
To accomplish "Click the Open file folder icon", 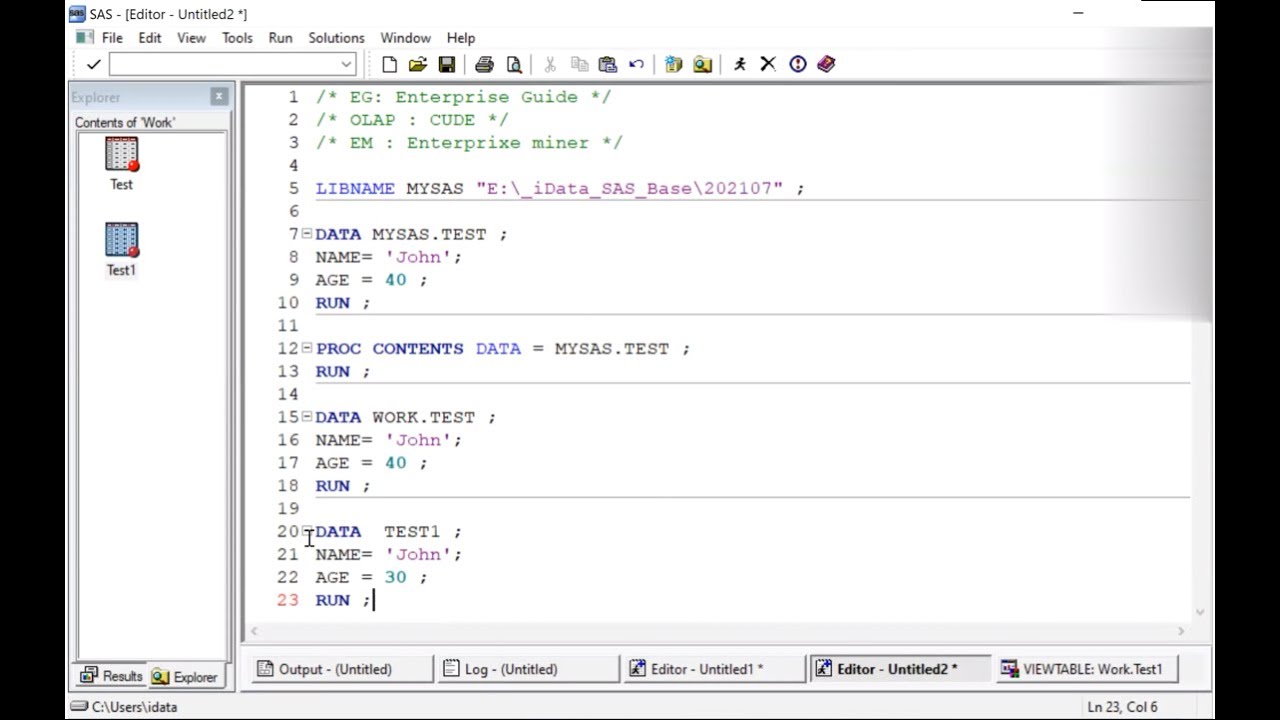I will tap(418, 64).
